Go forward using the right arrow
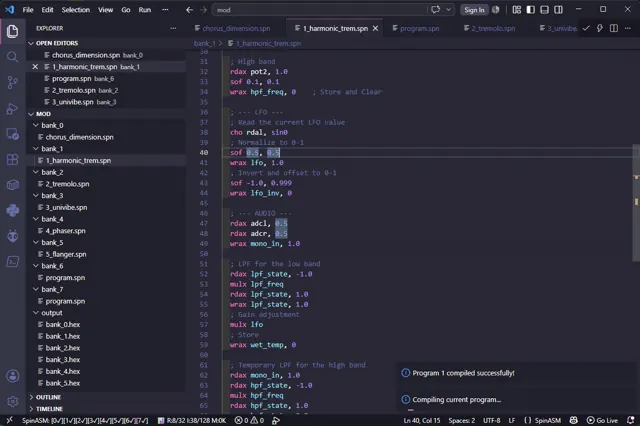 pyautogui.click(x=203, y=10)
